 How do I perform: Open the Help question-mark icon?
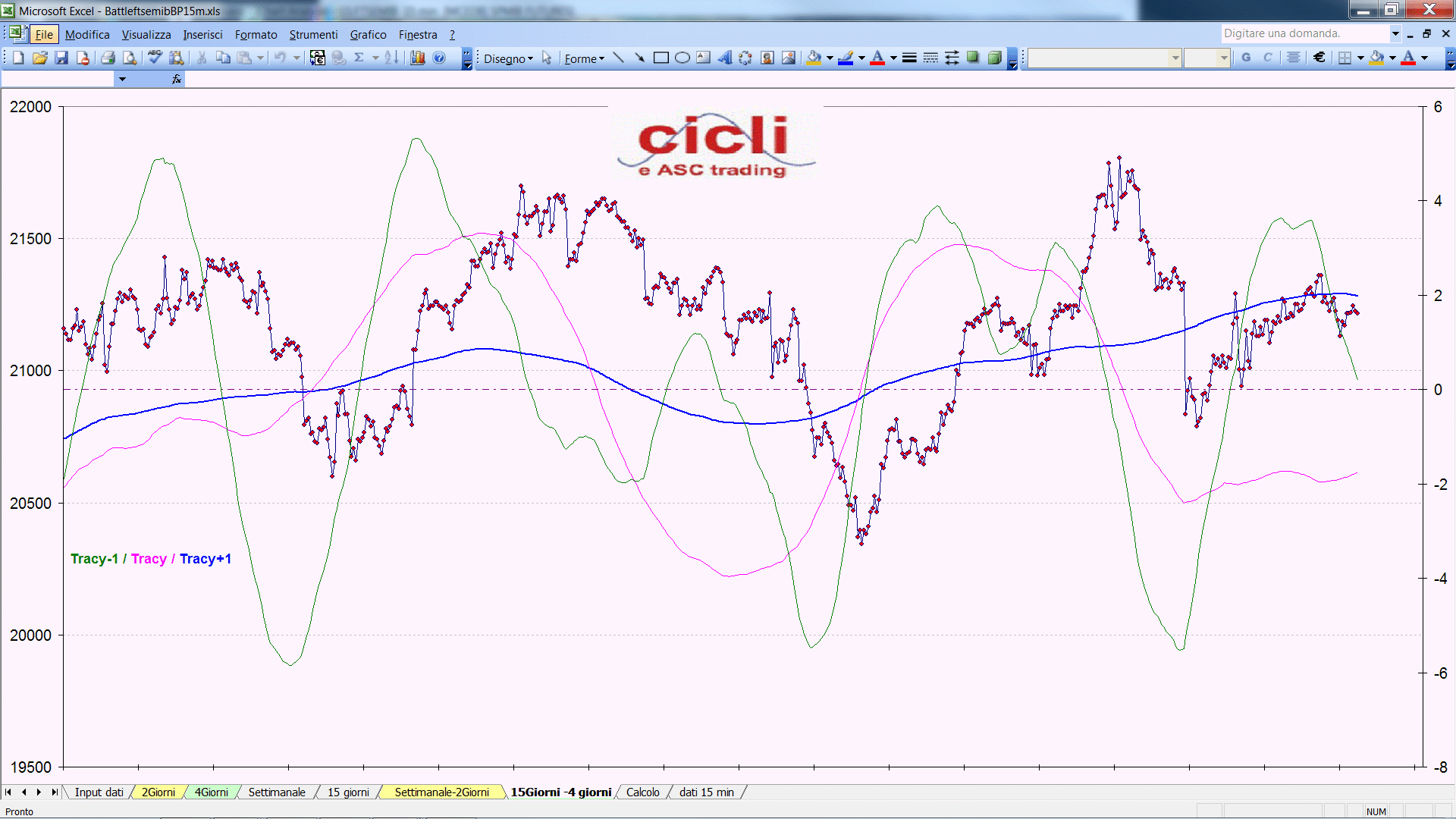pos(439,58)
